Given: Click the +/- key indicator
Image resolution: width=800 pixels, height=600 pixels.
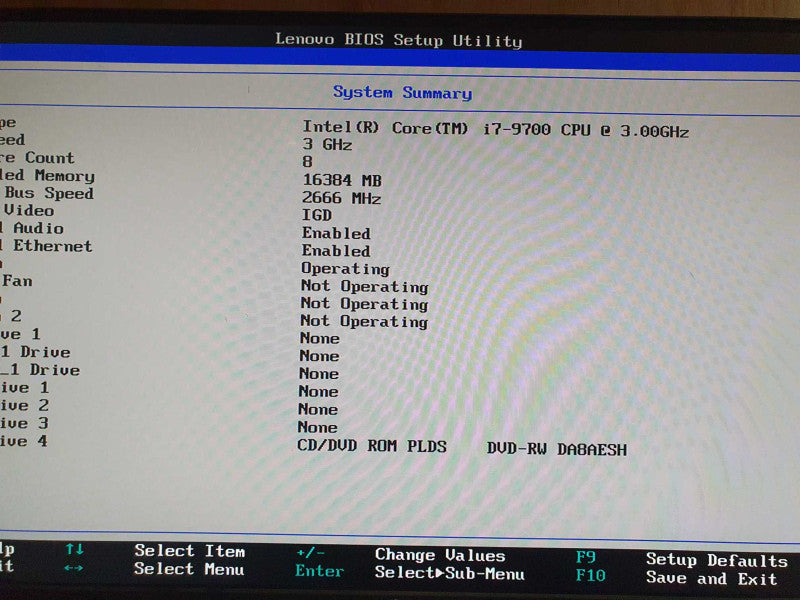Looking at the screenshot, I should click(310, 553).
